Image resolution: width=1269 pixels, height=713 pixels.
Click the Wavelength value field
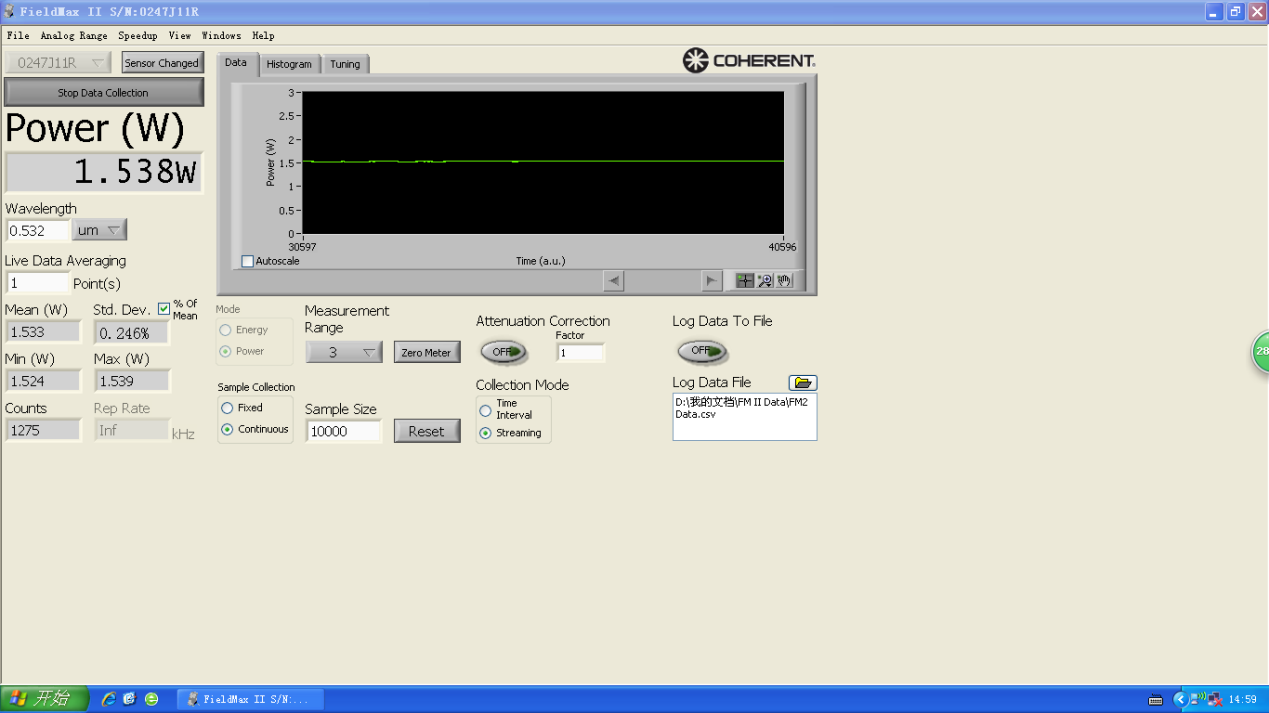pyautogui.click(x=38, y=230)
